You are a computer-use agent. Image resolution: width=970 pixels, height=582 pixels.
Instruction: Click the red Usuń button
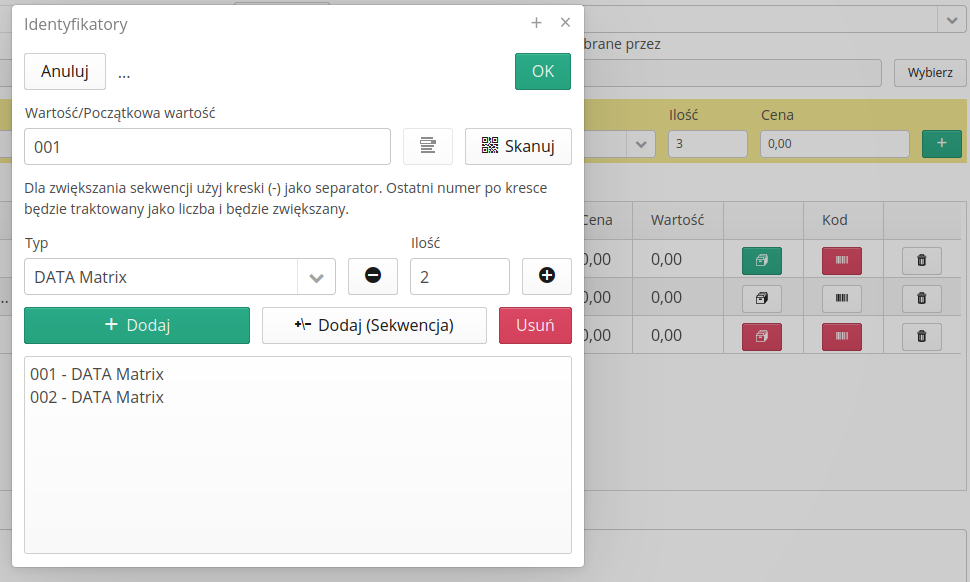click(x=535, y=325)
